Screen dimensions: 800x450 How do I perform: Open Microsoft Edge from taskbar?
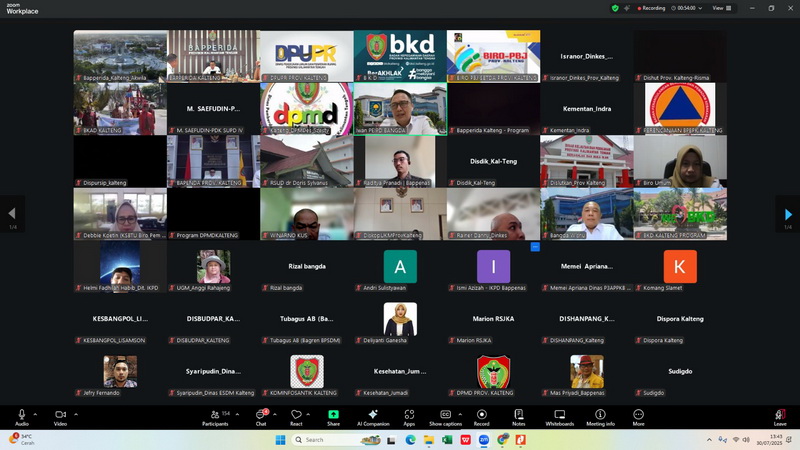(410, 440)
